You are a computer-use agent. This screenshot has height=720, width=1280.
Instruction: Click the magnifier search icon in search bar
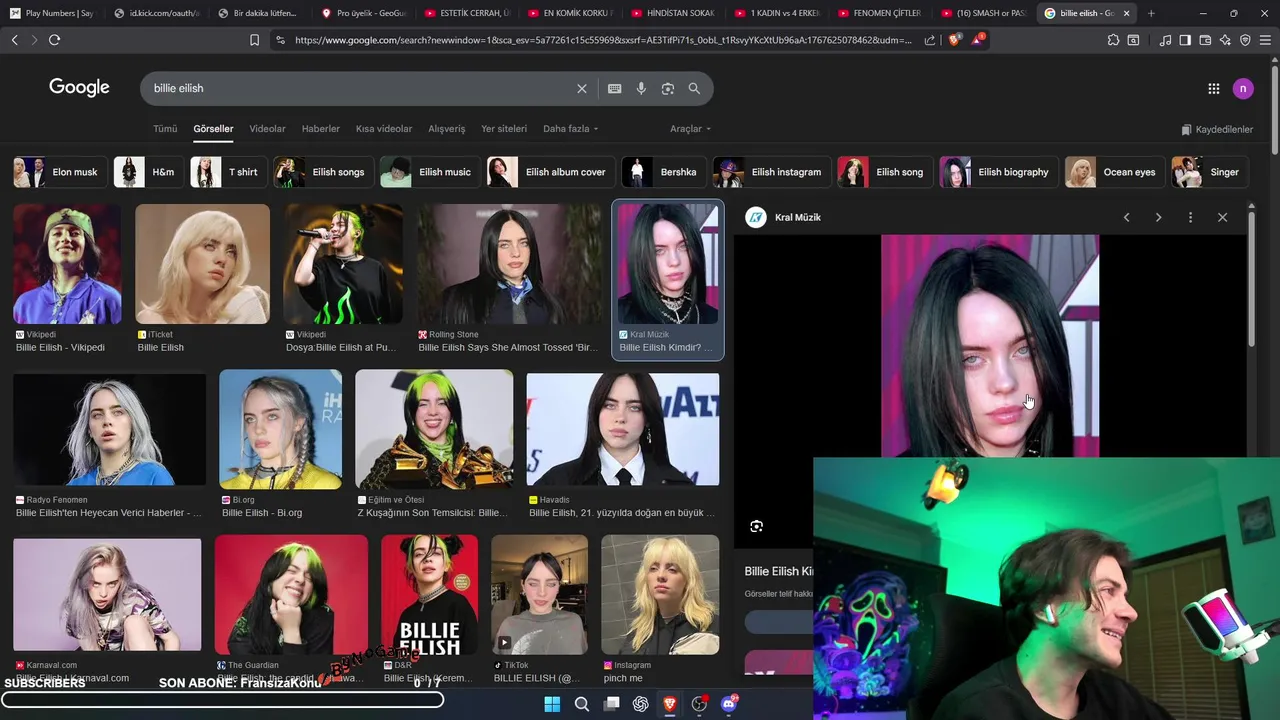point(694,88)
